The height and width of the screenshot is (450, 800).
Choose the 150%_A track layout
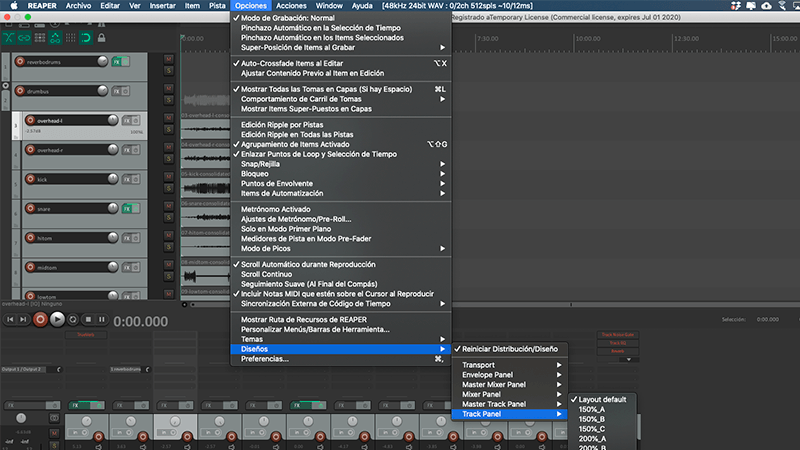click(x=594, y=409)
